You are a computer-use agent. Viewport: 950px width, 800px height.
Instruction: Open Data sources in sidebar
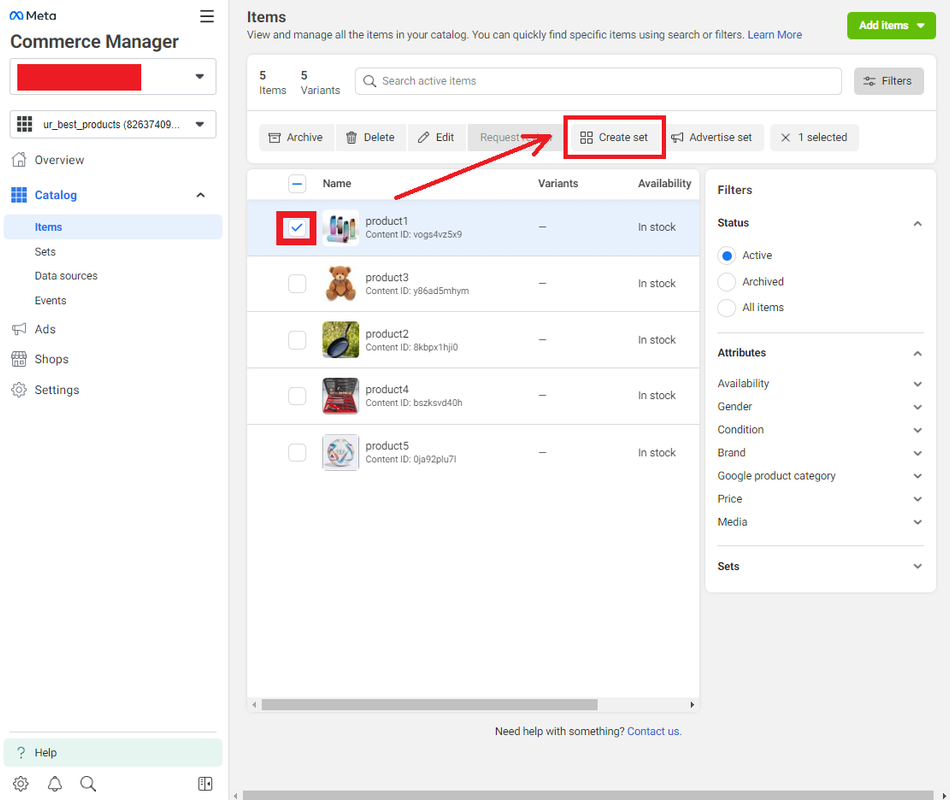click(x=66, y=276)
